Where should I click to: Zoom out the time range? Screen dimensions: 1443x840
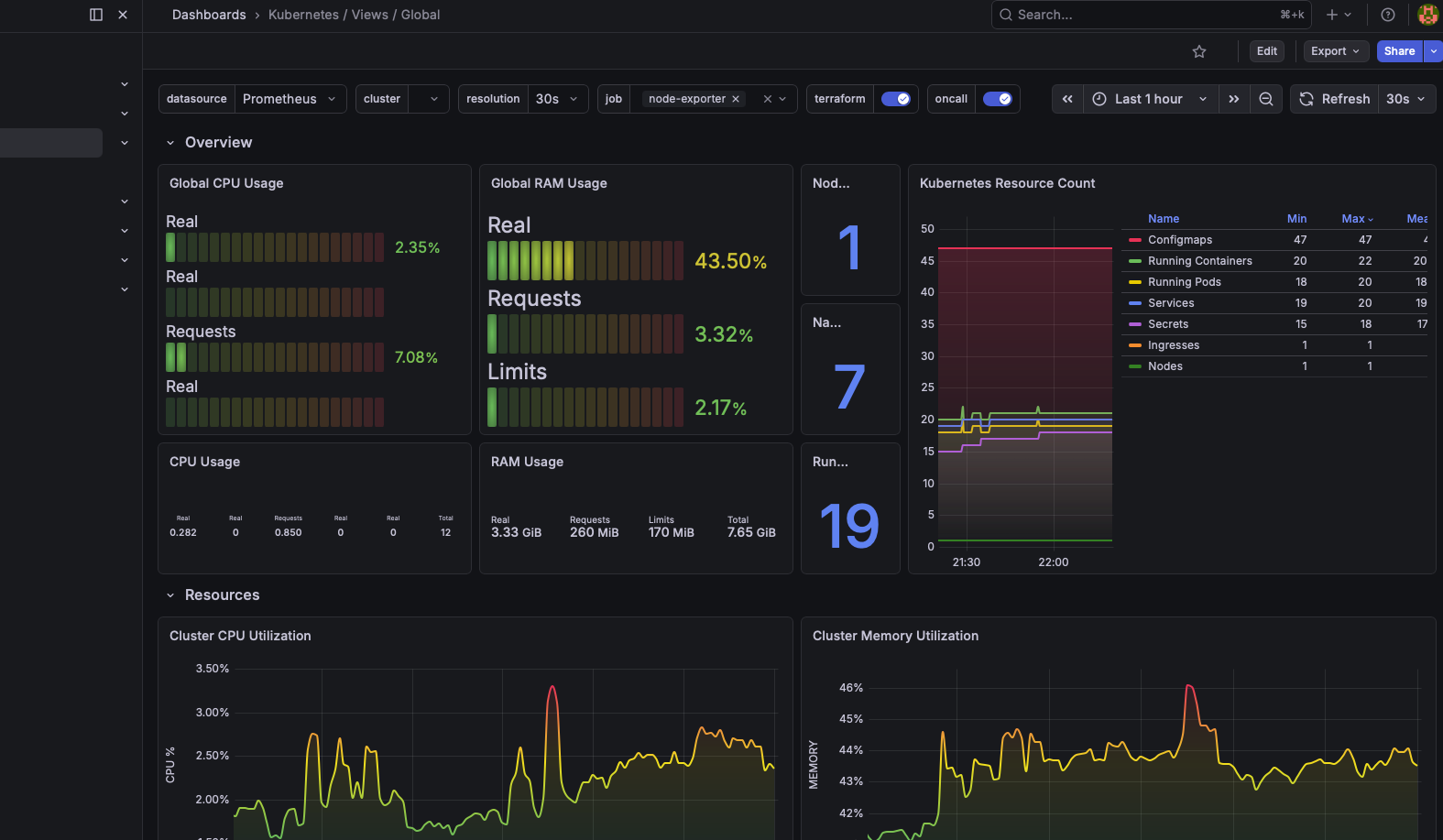[1266, 99]
